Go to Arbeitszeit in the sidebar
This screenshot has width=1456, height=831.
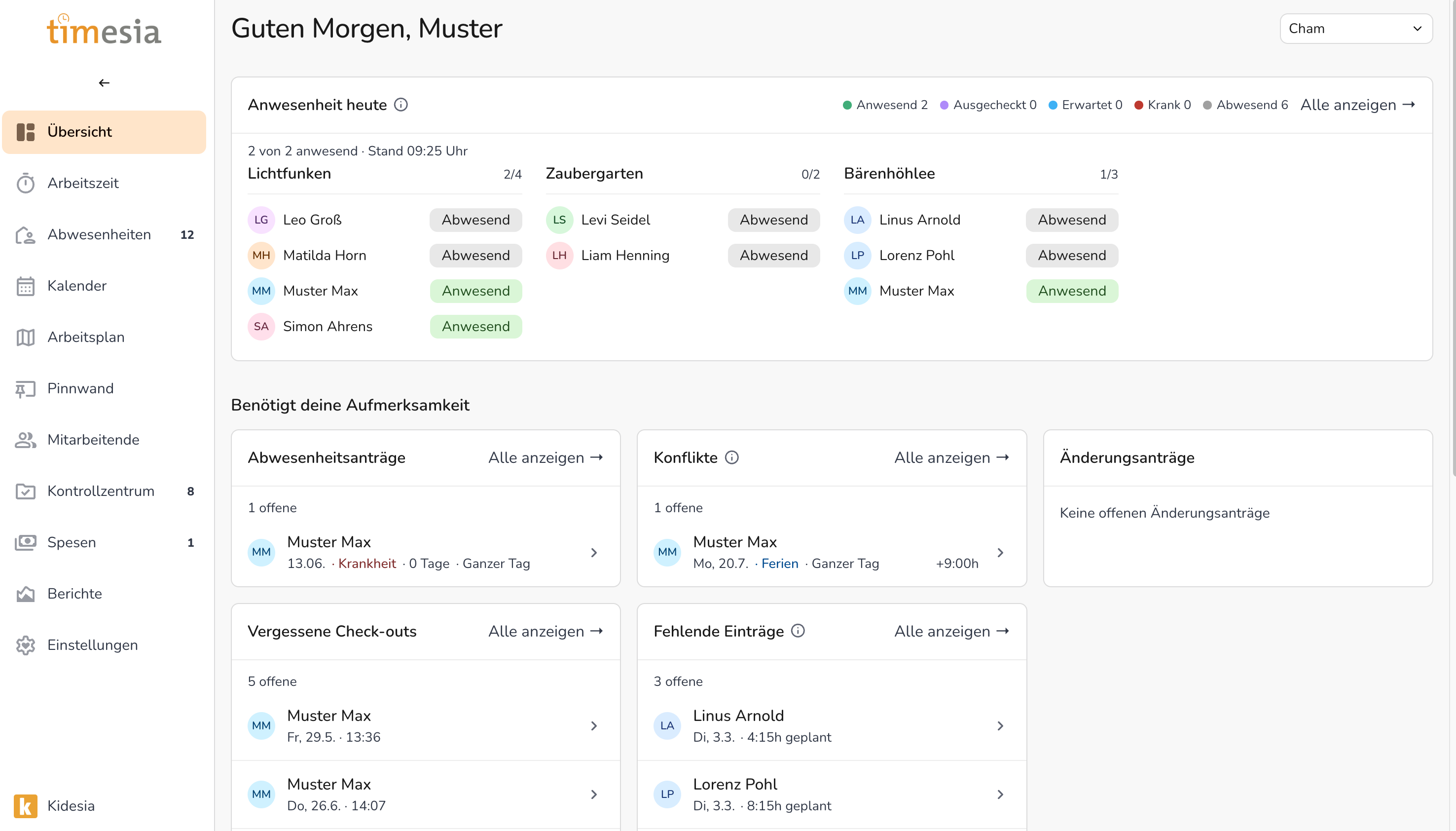[x=104, y=183]
